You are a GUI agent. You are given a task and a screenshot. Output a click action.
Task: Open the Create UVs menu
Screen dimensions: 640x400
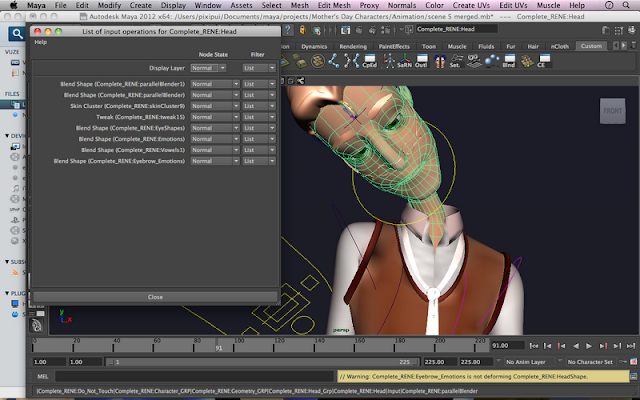pyautogui.click(x=471, y=5)
